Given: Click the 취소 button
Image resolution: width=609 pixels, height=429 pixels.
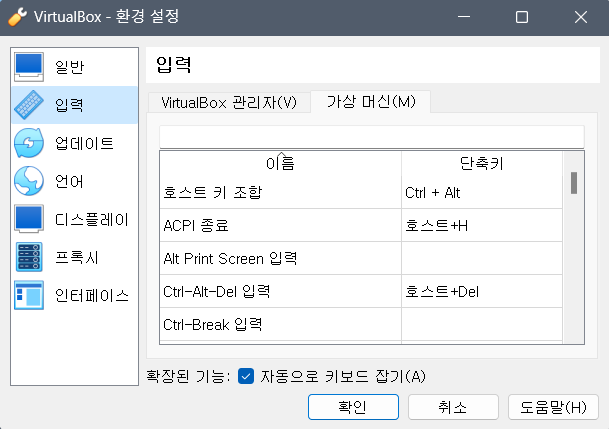Looking at the screenshot, I should pyautogui.click(x=453, y=407).
